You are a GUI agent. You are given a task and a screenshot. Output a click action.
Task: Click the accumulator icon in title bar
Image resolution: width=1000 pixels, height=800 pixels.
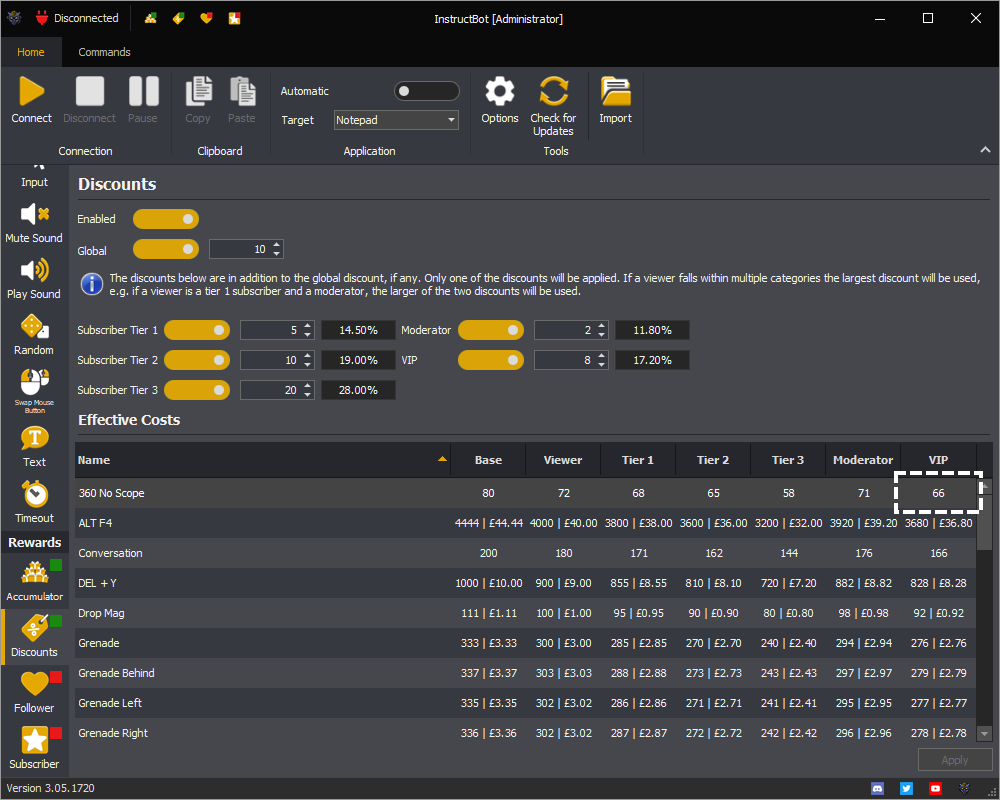(151, 18)
